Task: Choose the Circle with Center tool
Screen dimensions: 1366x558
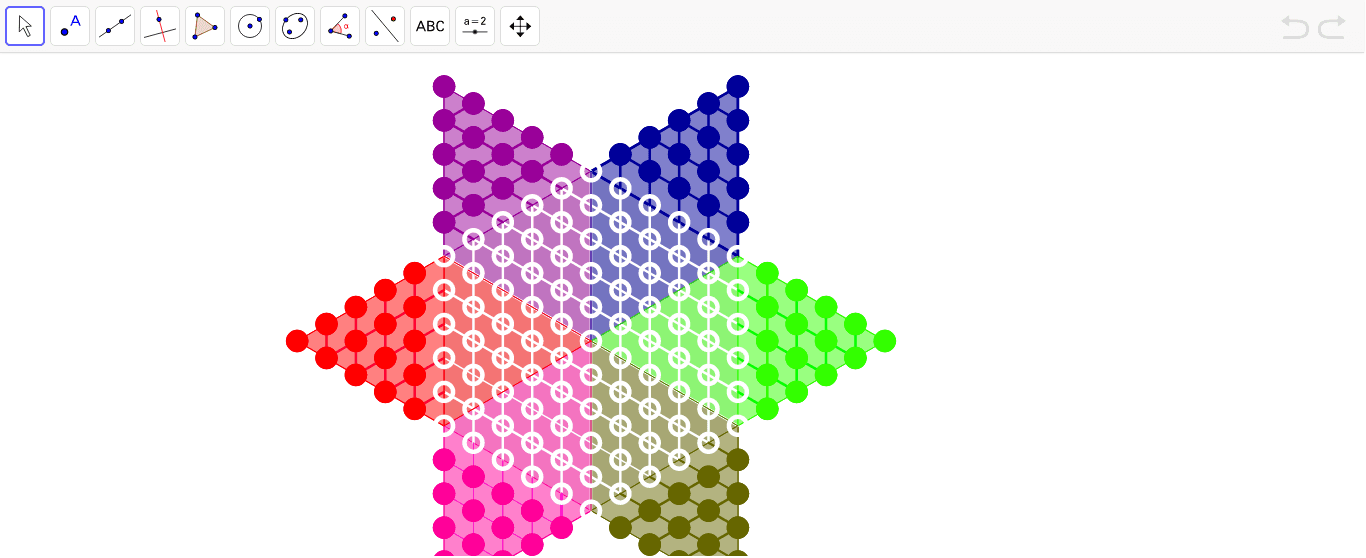Action: tap(250, 26)
